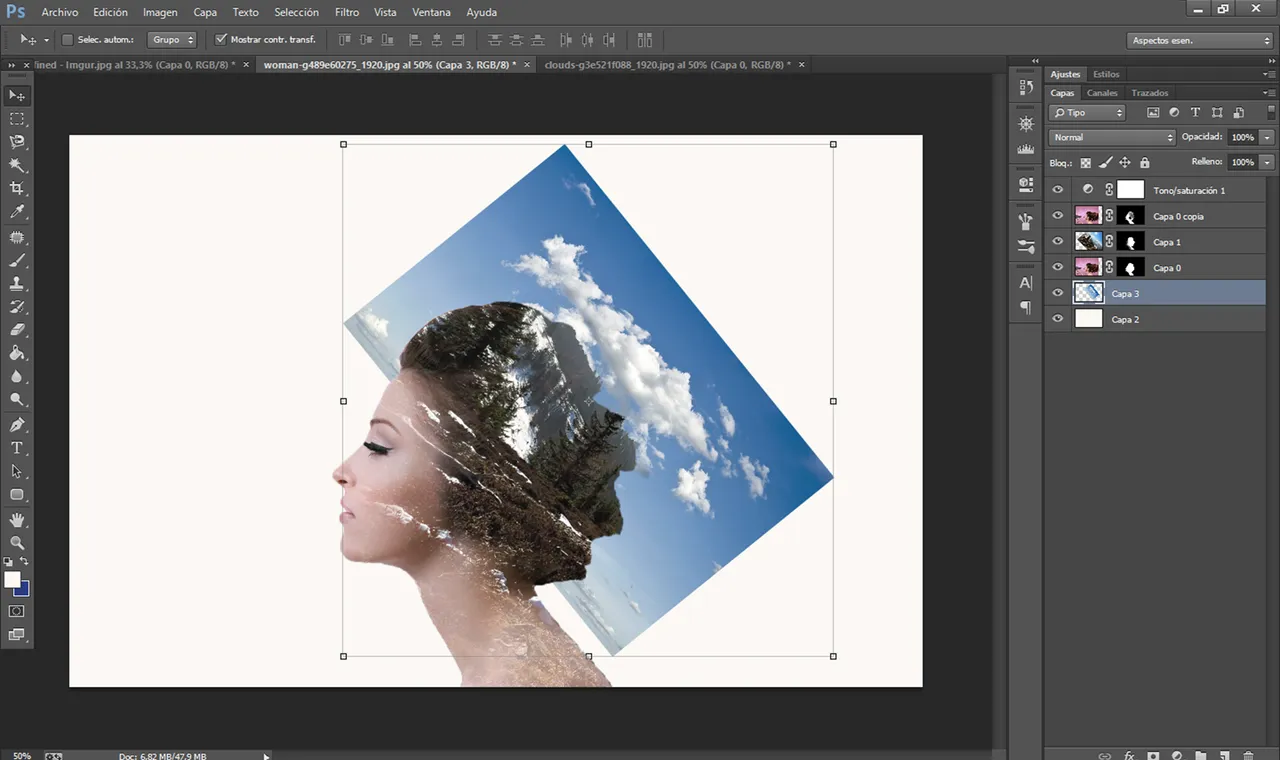Select the Path Selection tool

(x=17, y=471)
